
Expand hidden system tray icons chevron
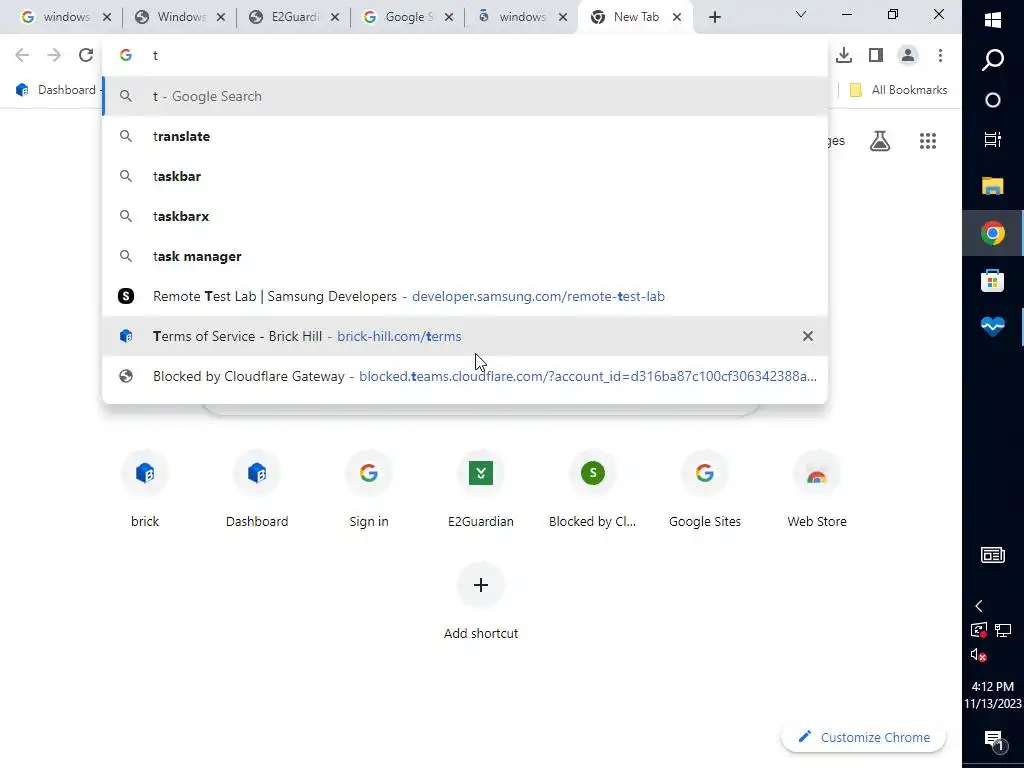tap(979, 606)
